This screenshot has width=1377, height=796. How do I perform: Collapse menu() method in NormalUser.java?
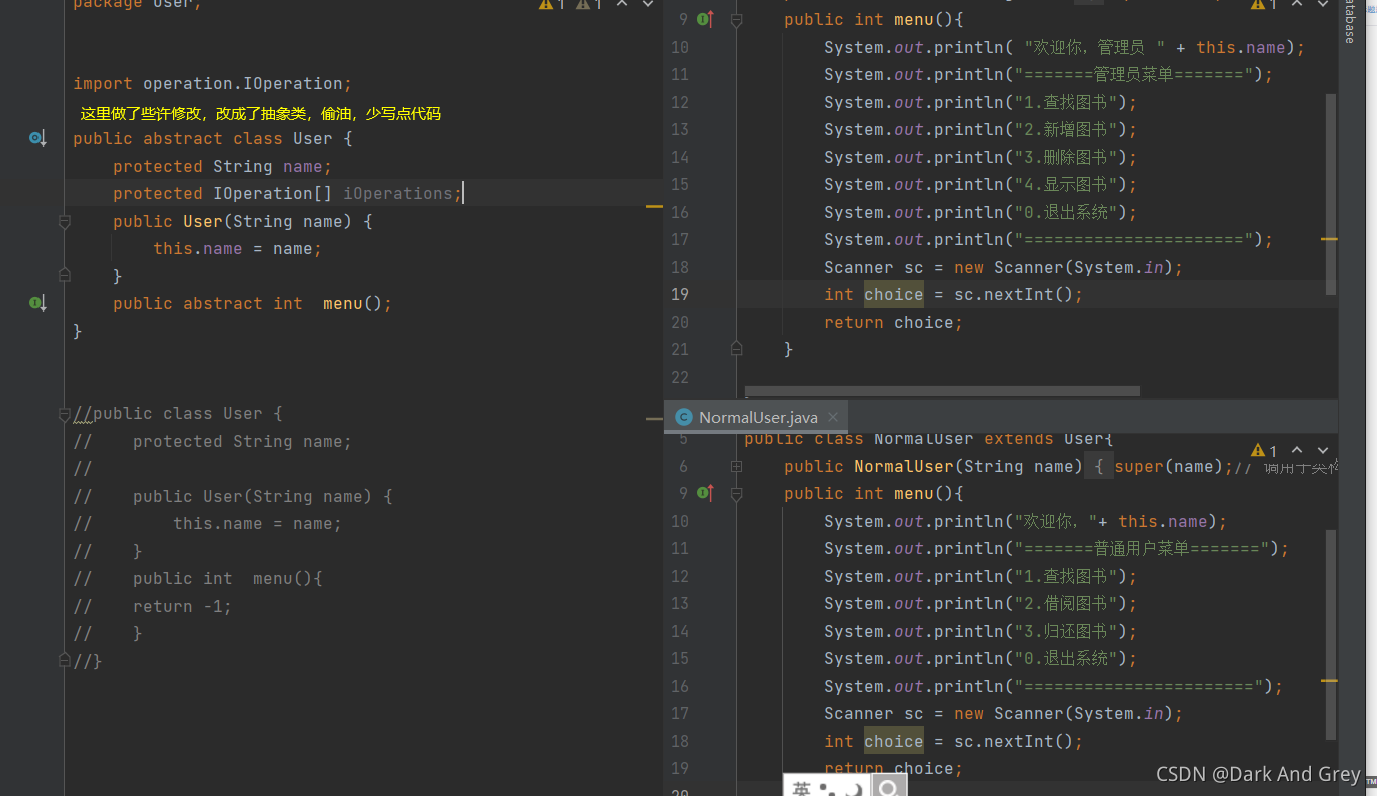(x=737, y=493)
